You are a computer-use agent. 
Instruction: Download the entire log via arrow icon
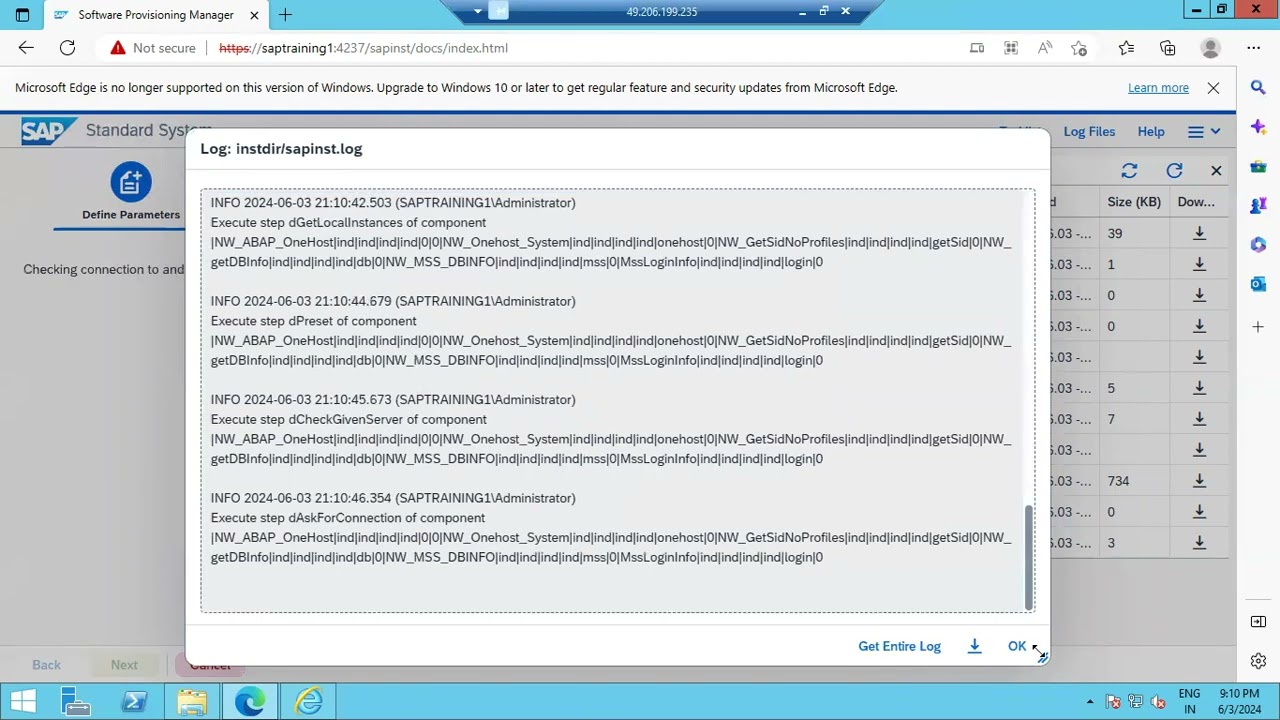click(x=974, y=646)
